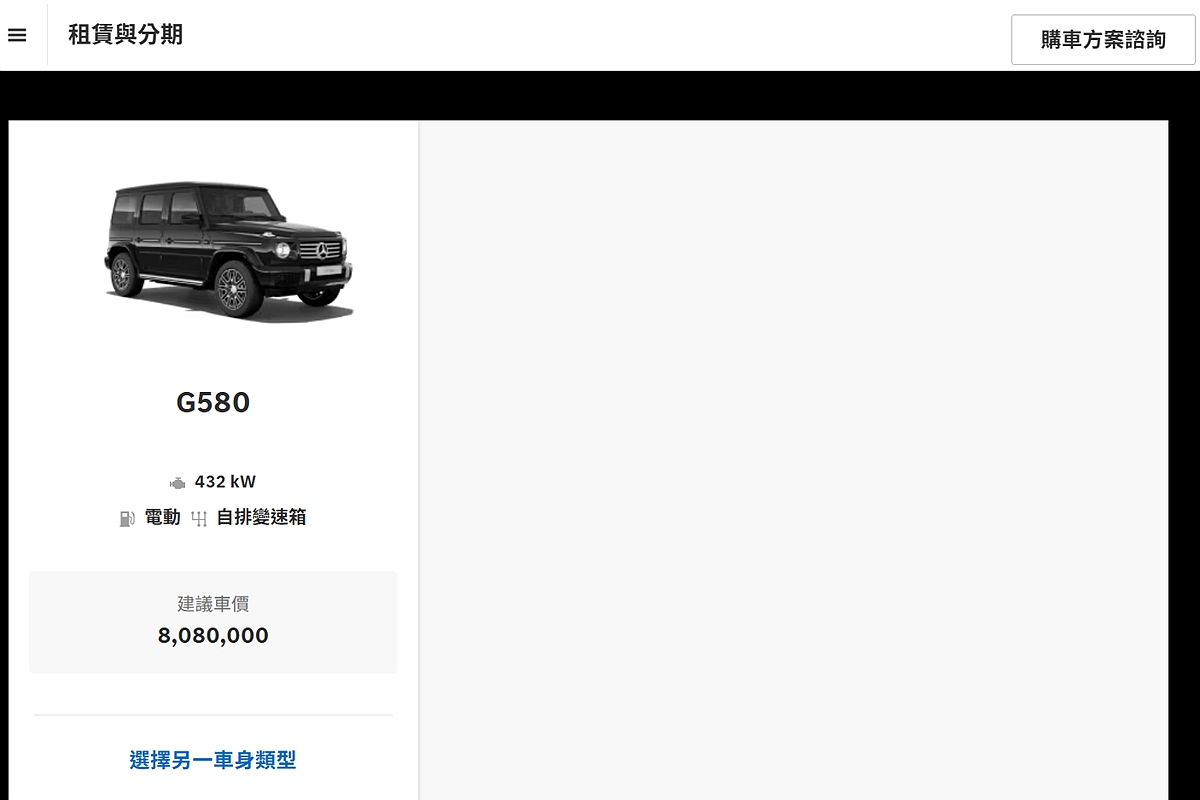Click the black banner below the header

[600, 96]
